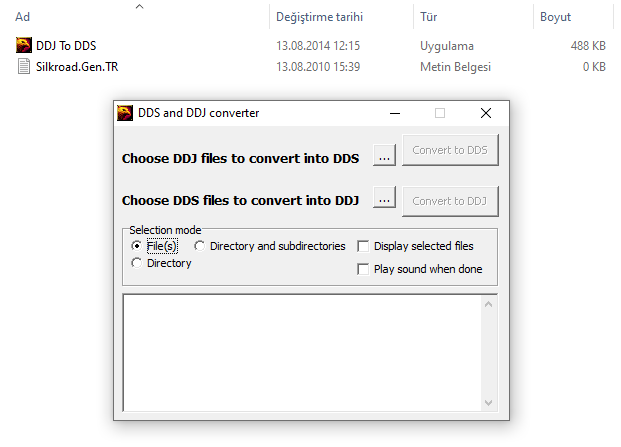
Task: Click the log scrollbar up arrow
Action: pyautogui.click(x=488, y=304)
